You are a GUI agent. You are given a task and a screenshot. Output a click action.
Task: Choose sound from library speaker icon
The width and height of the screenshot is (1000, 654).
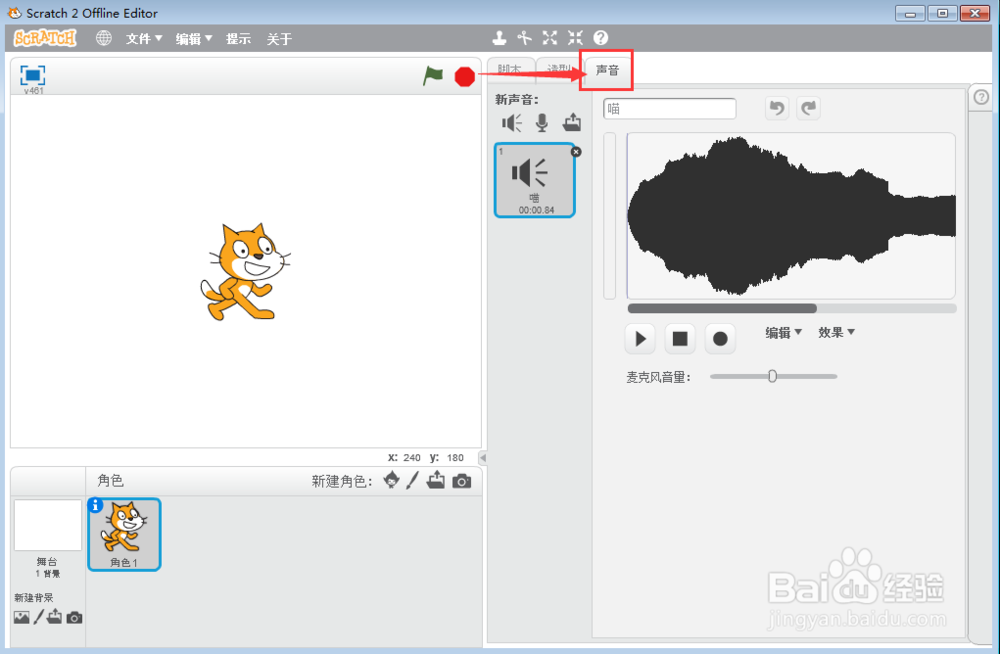[x=511, y=123]
